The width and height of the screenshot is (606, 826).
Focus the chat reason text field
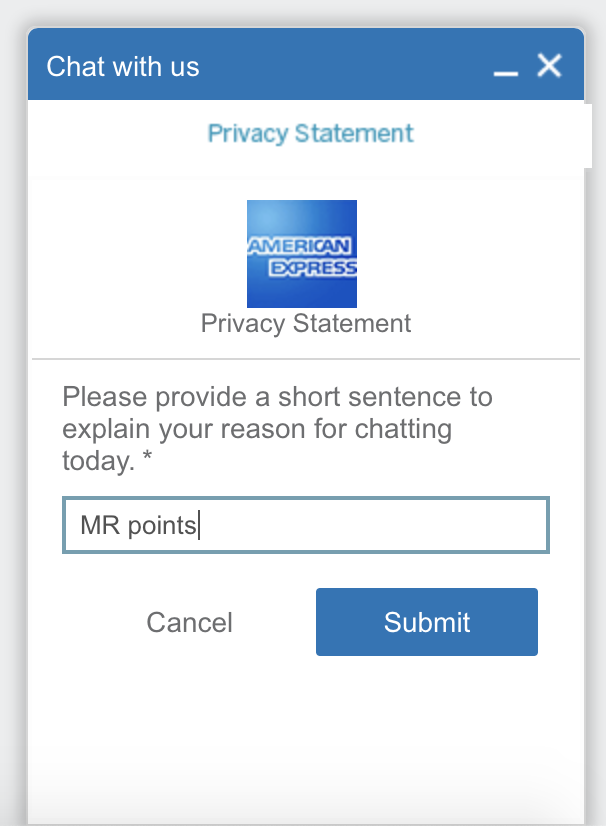click(306, 525)
